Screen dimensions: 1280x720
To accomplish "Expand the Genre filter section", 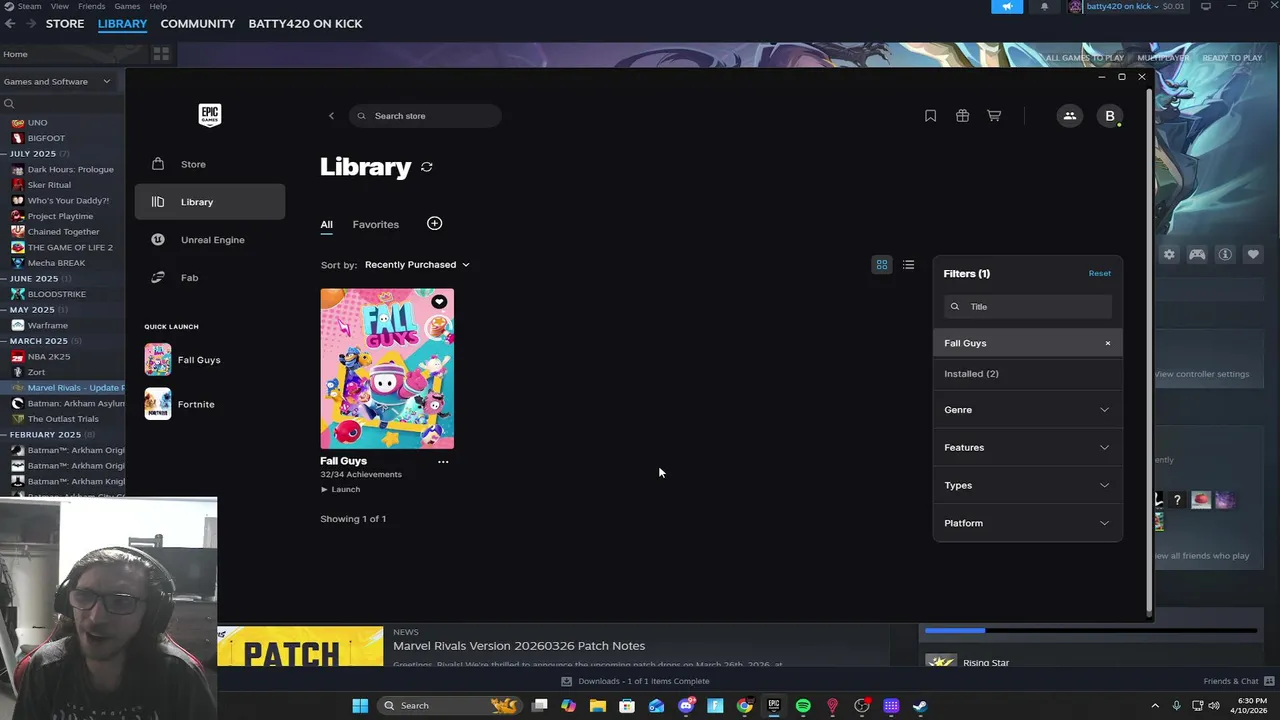I will coord(1027,410).
